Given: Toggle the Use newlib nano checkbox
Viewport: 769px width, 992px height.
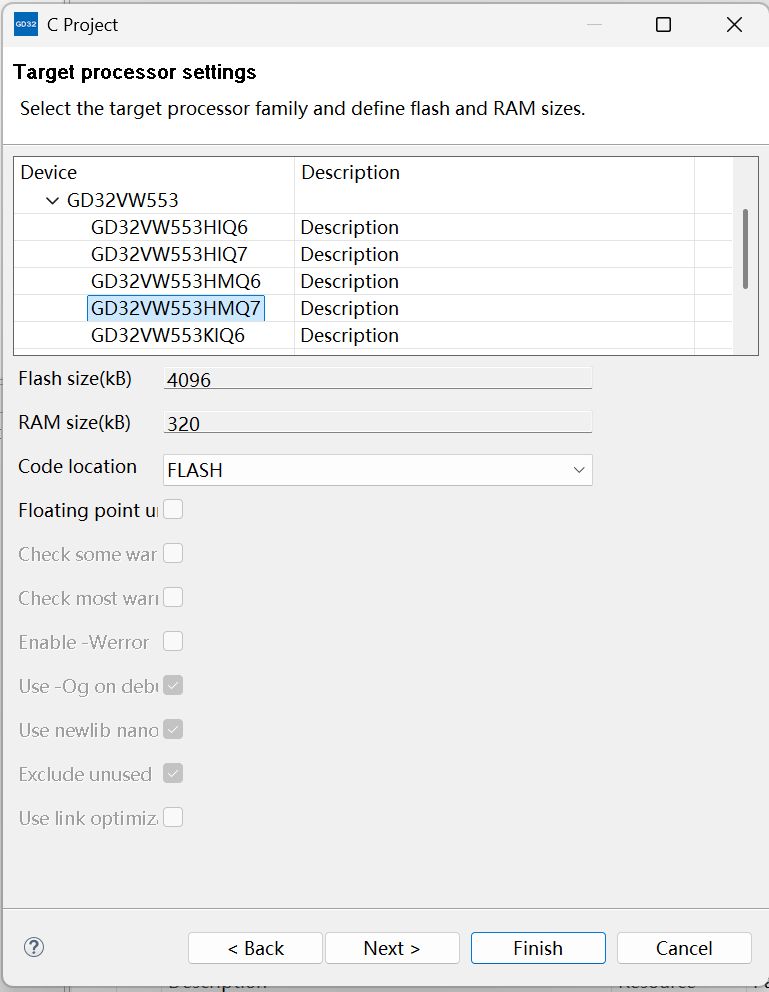Looking at the screenshot, I should coord(173,729).
